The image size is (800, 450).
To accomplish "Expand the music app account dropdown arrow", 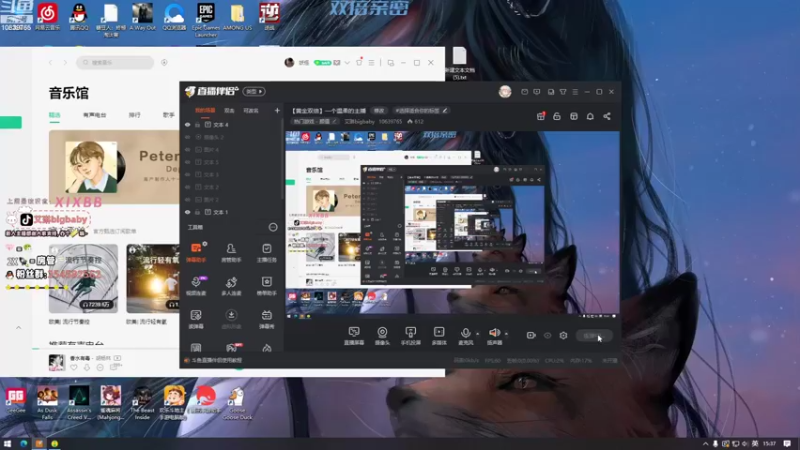I will pyautogui.click(x=347, y=63).
